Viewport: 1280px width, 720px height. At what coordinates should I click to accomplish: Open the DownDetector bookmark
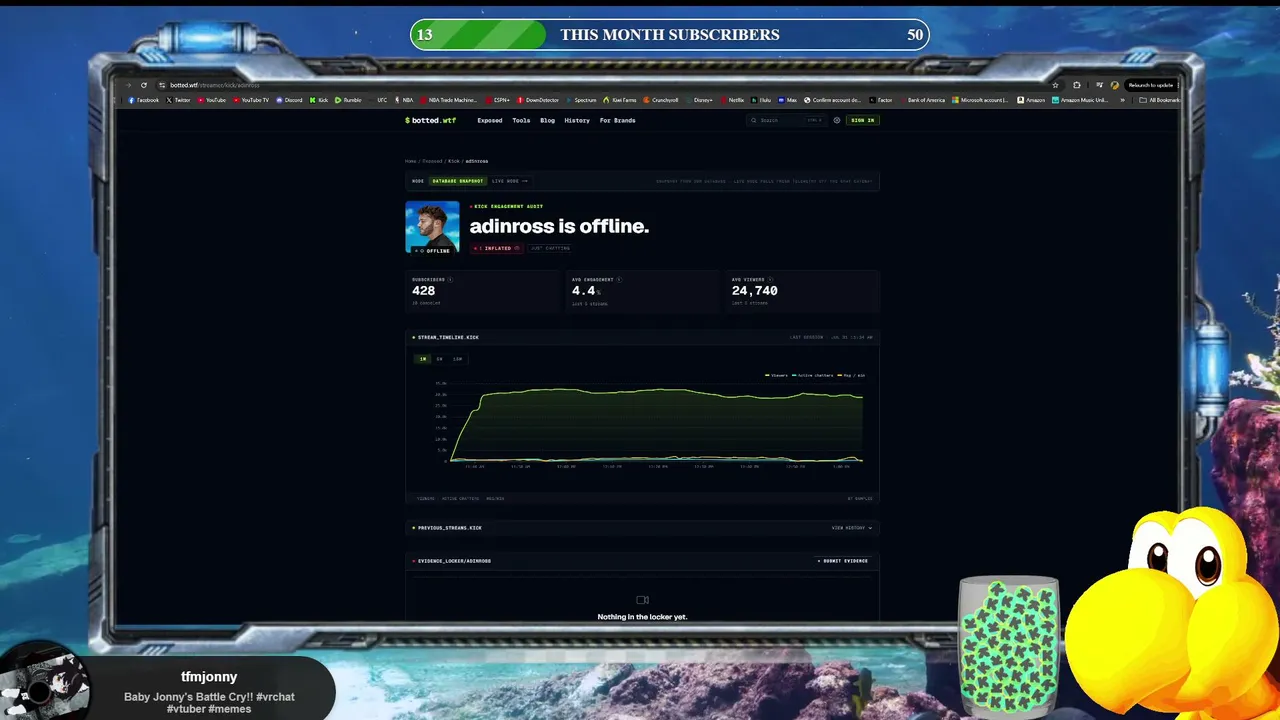(538, 100)
